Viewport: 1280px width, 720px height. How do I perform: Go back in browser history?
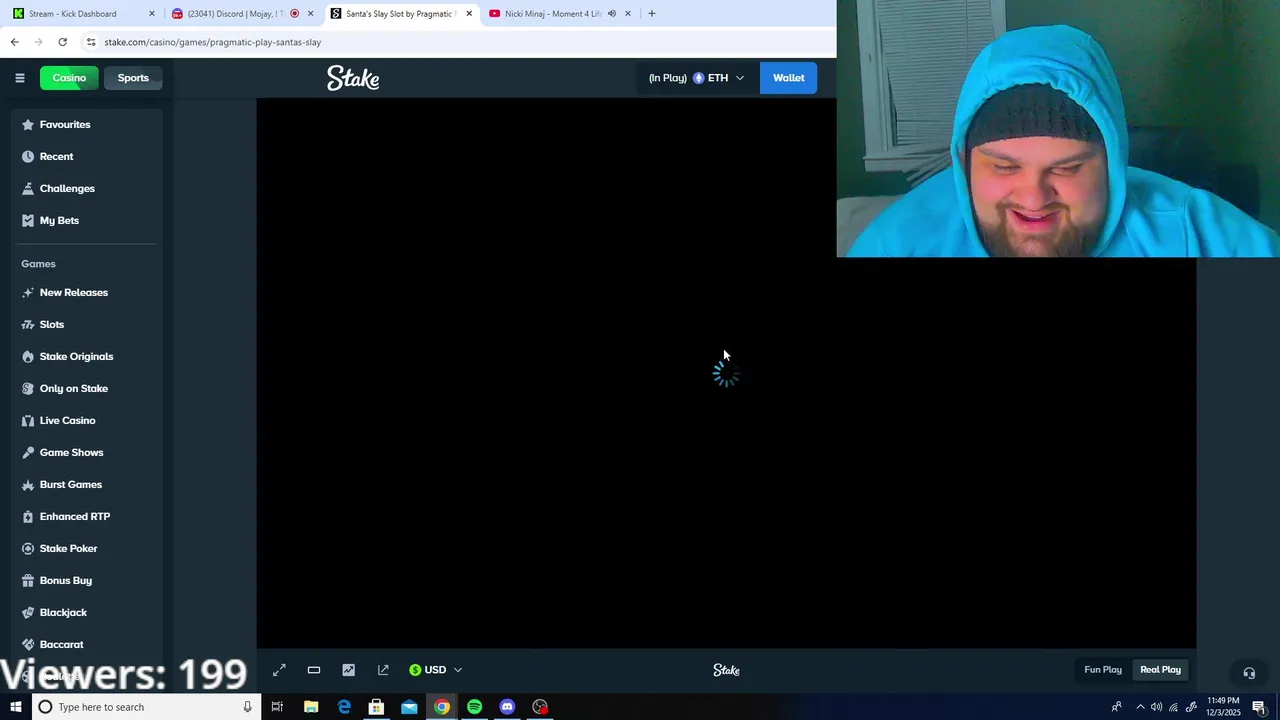(14, 42)
